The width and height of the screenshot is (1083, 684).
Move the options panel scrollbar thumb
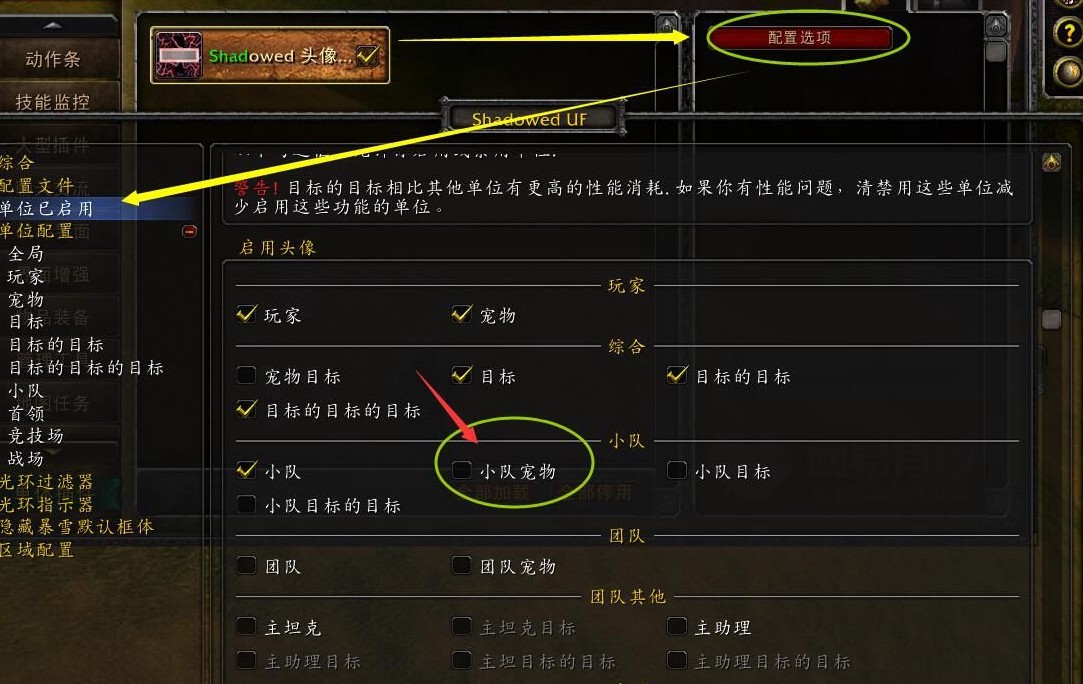tap(1051, 319)
